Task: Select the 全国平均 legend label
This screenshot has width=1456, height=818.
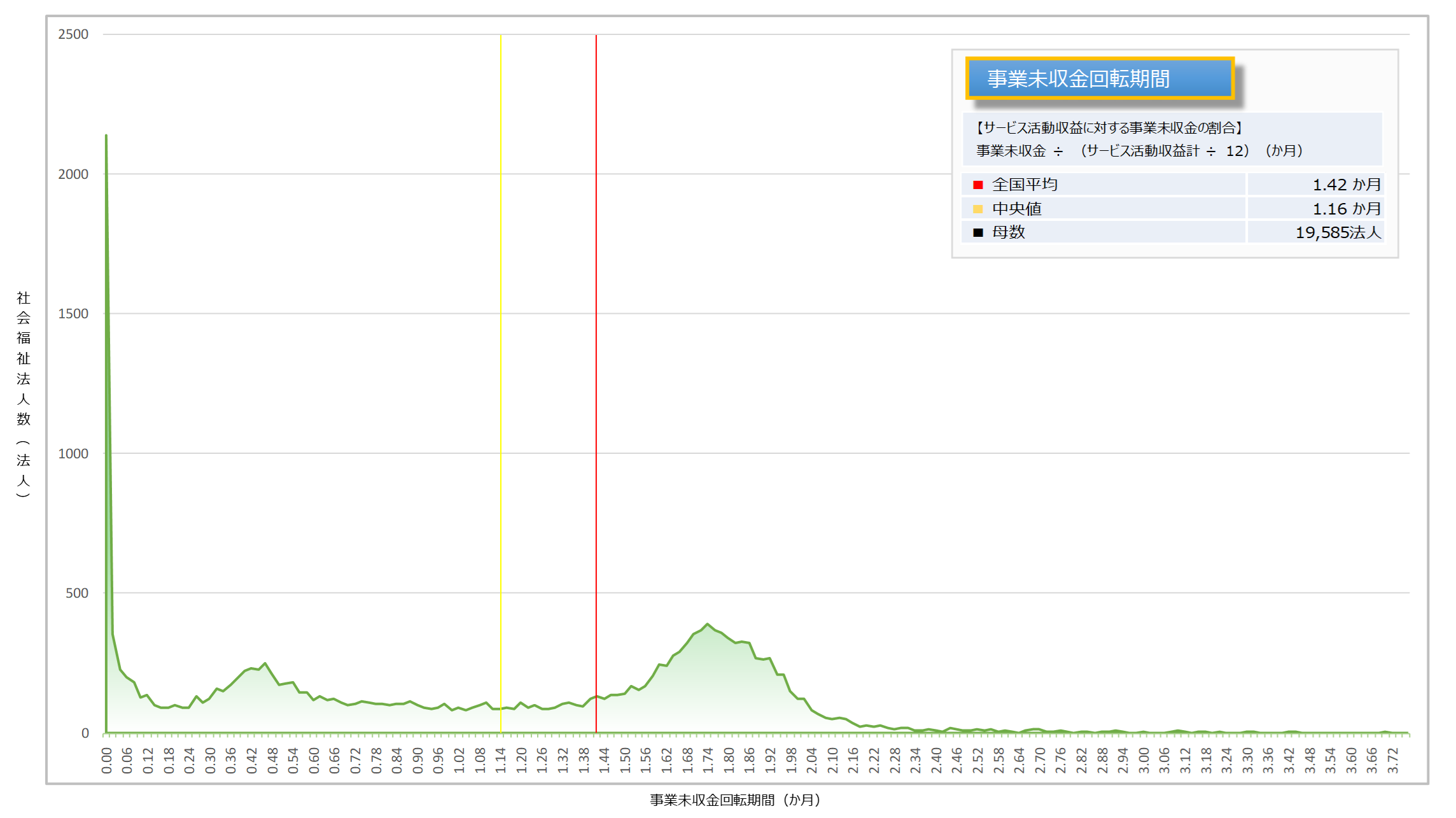Action: (1025, 185)
